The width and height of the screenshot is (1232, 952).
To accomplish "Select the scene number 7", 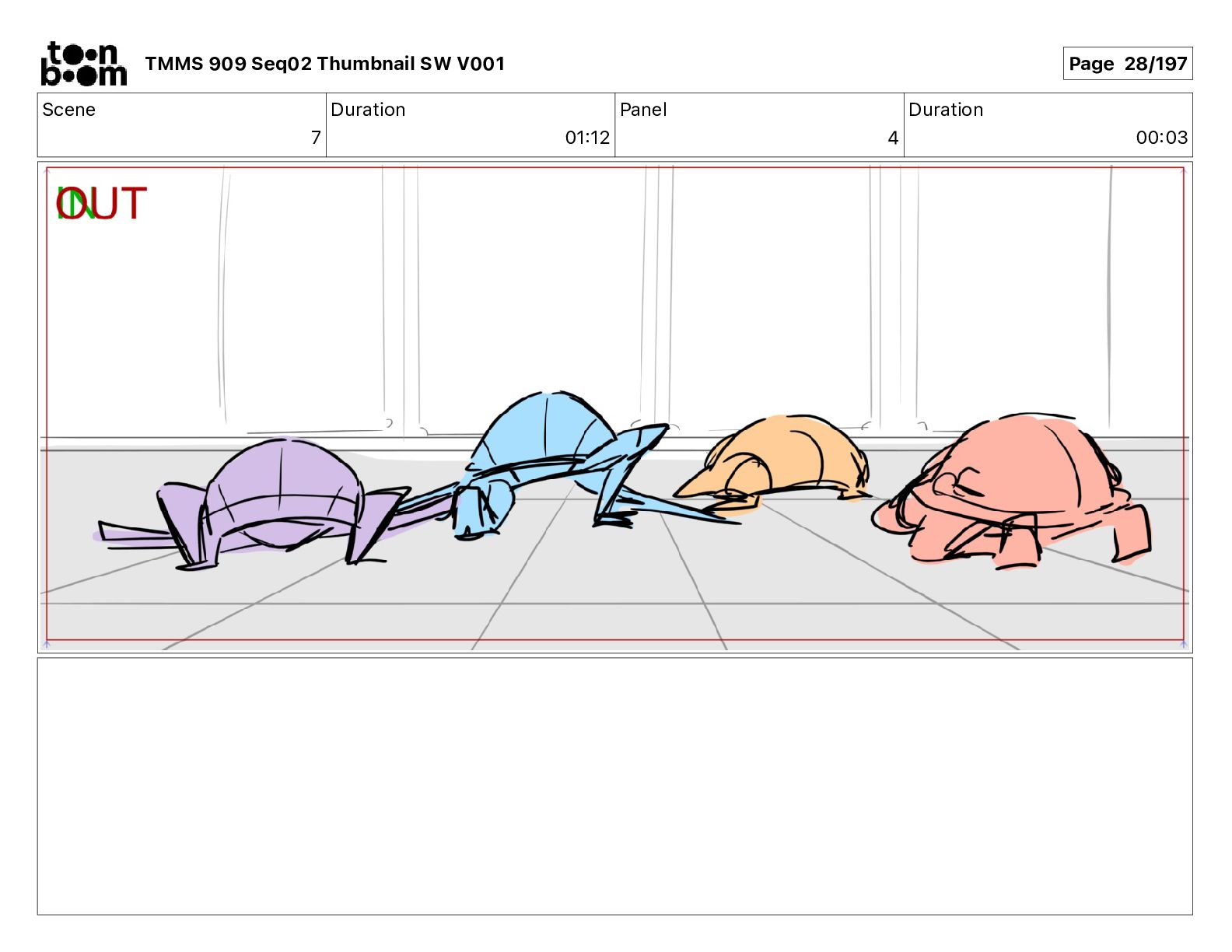I will 316,138.
